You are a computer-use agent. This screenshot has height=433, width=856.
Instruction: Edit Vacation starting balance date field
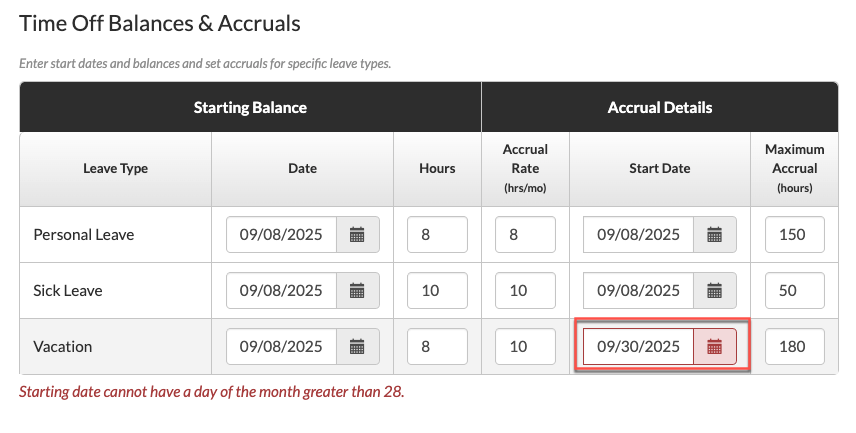(282, 347)
